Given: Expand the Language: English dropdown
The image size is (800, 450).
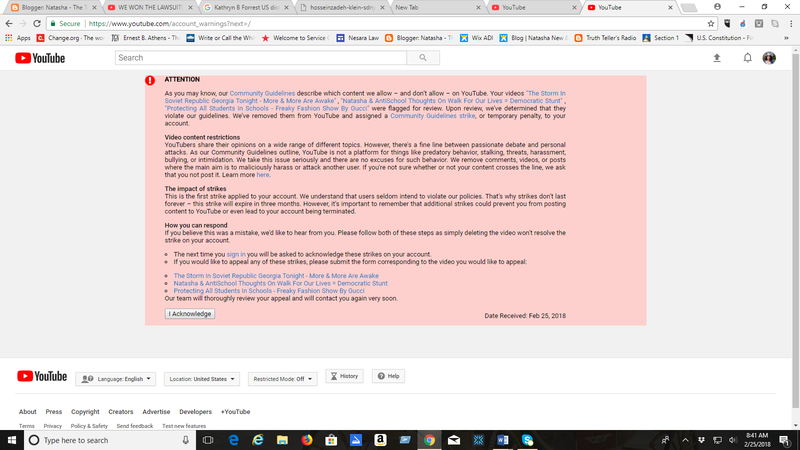Looking at the screenshot, I should (x=116, y=379).
